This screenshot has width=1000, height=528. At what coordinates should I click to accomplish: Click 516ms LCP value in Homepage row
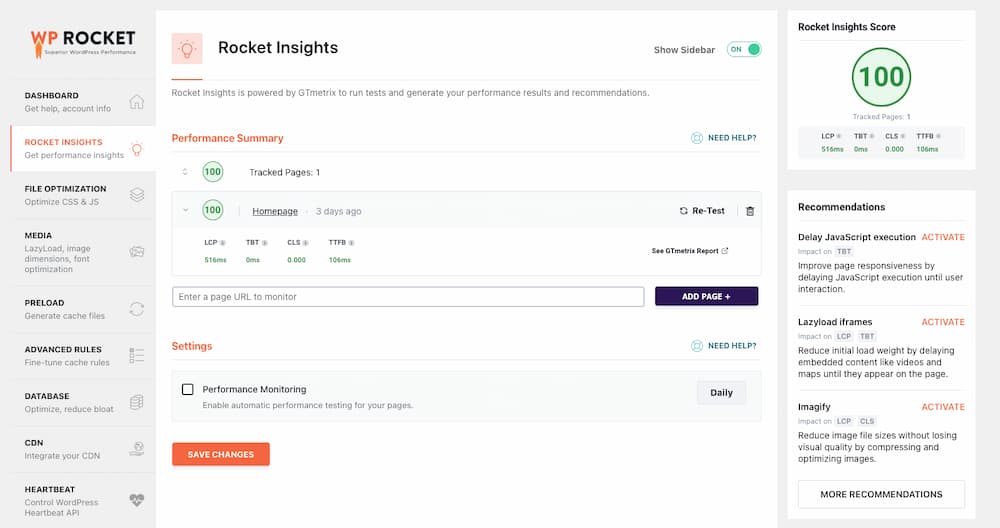click(215, 260)
